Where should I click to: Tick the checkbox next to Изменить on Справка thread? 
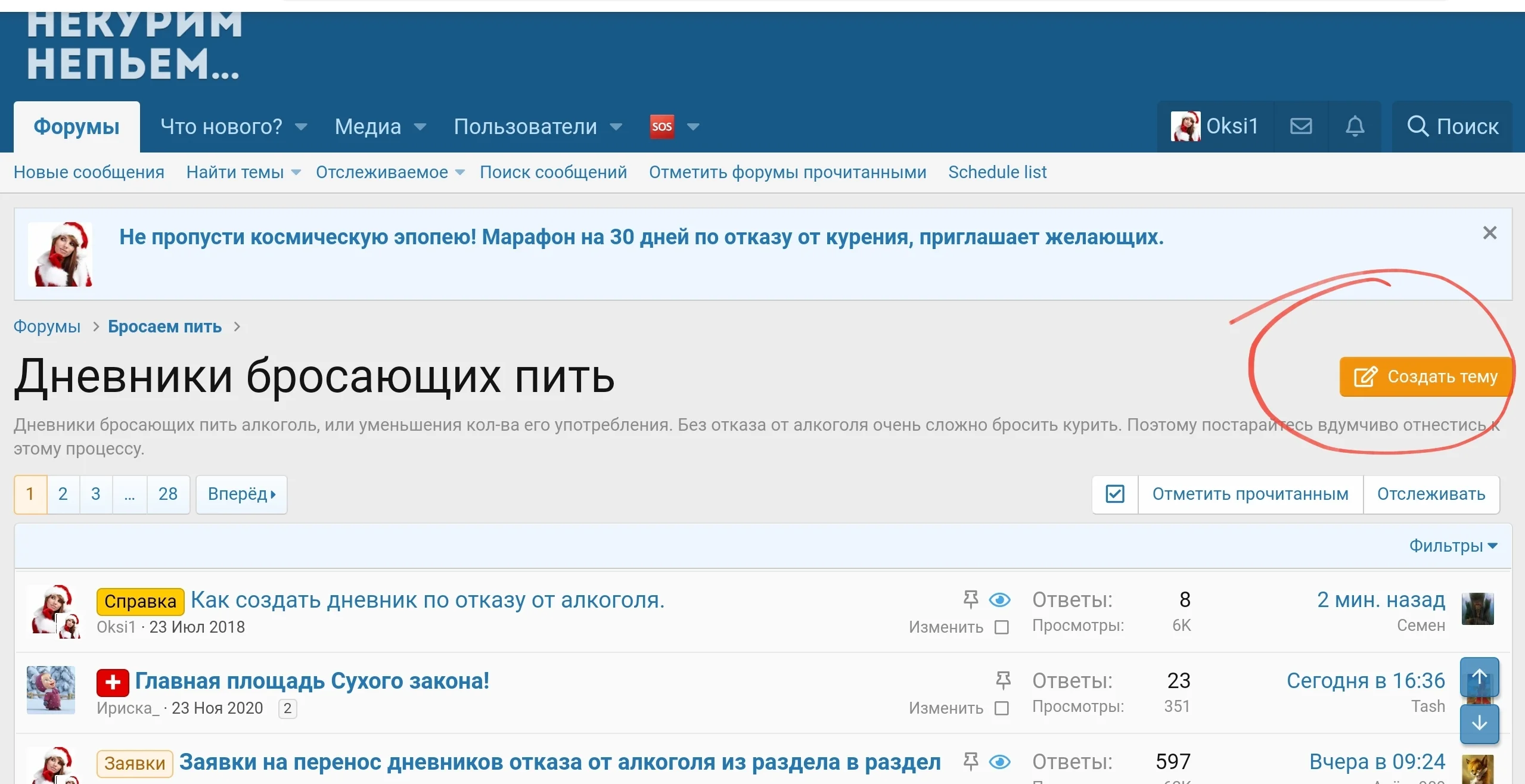click(x=1001, y=627)
